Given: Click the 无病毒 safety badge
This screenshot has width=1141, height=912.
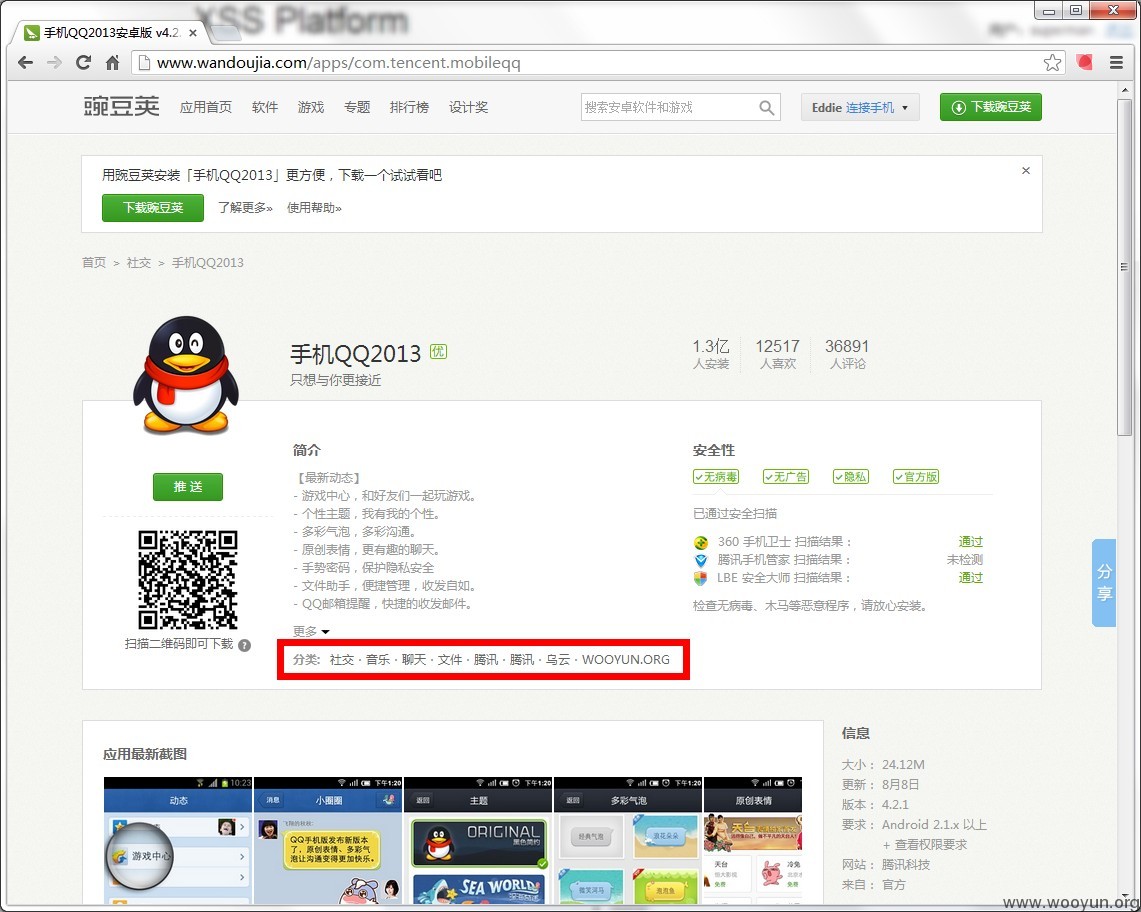Looking at the screenshot, I should [716, 477].
